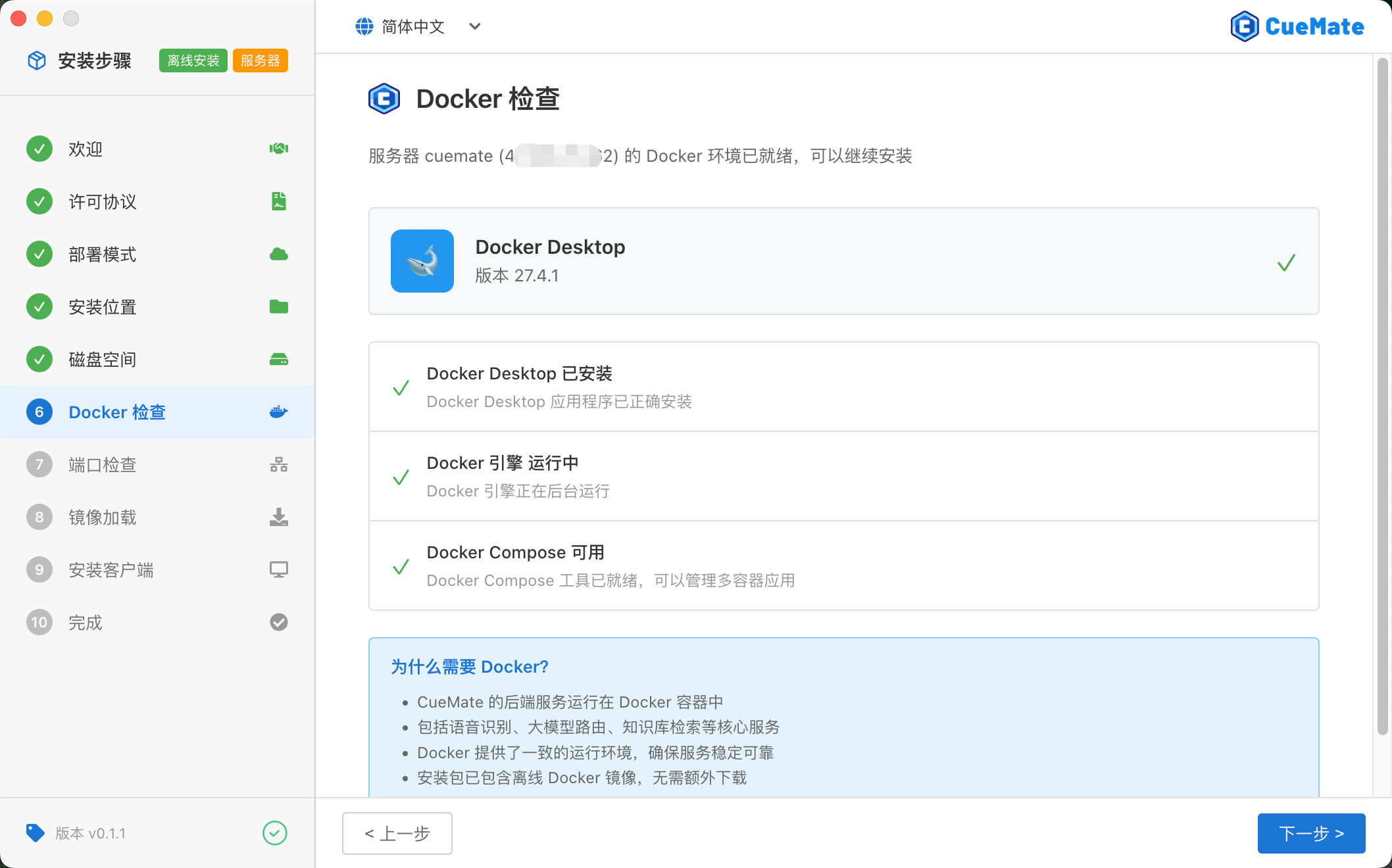
Task: Click the Docker whale icon beside Docker 检查 step
Action: click(278, 412)
